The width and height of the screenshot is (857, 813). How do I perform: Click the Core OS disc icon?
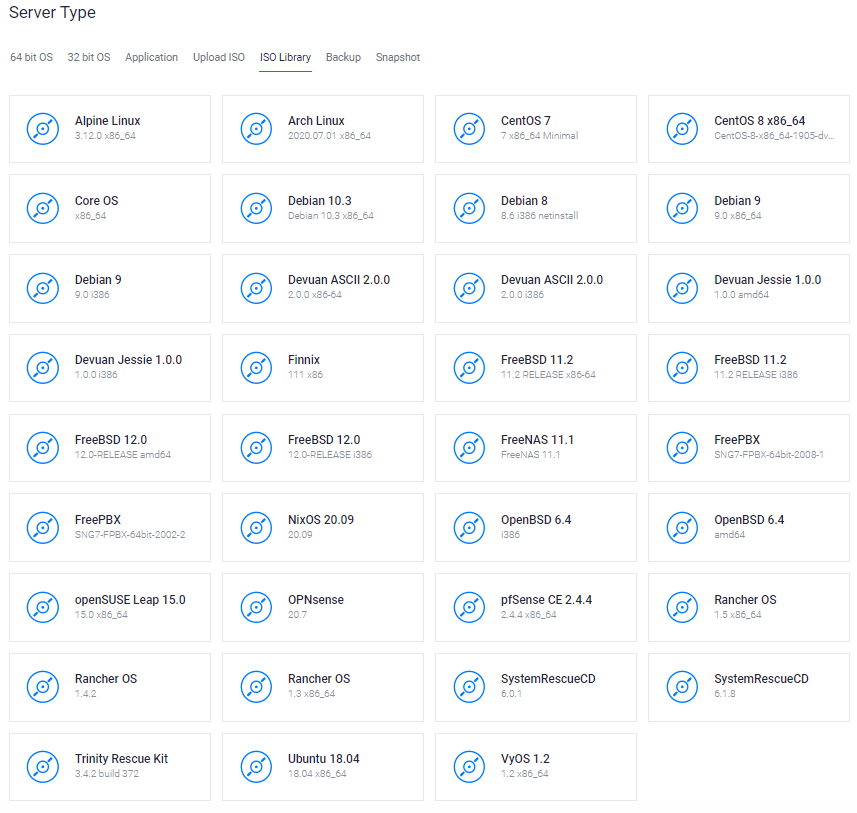click(x=43, y=208)
